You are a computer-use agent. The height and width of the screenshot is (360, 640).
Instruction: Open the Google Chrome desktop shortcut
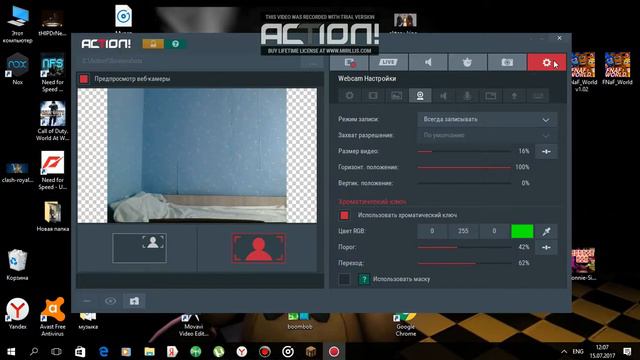[x=405, y=325]
